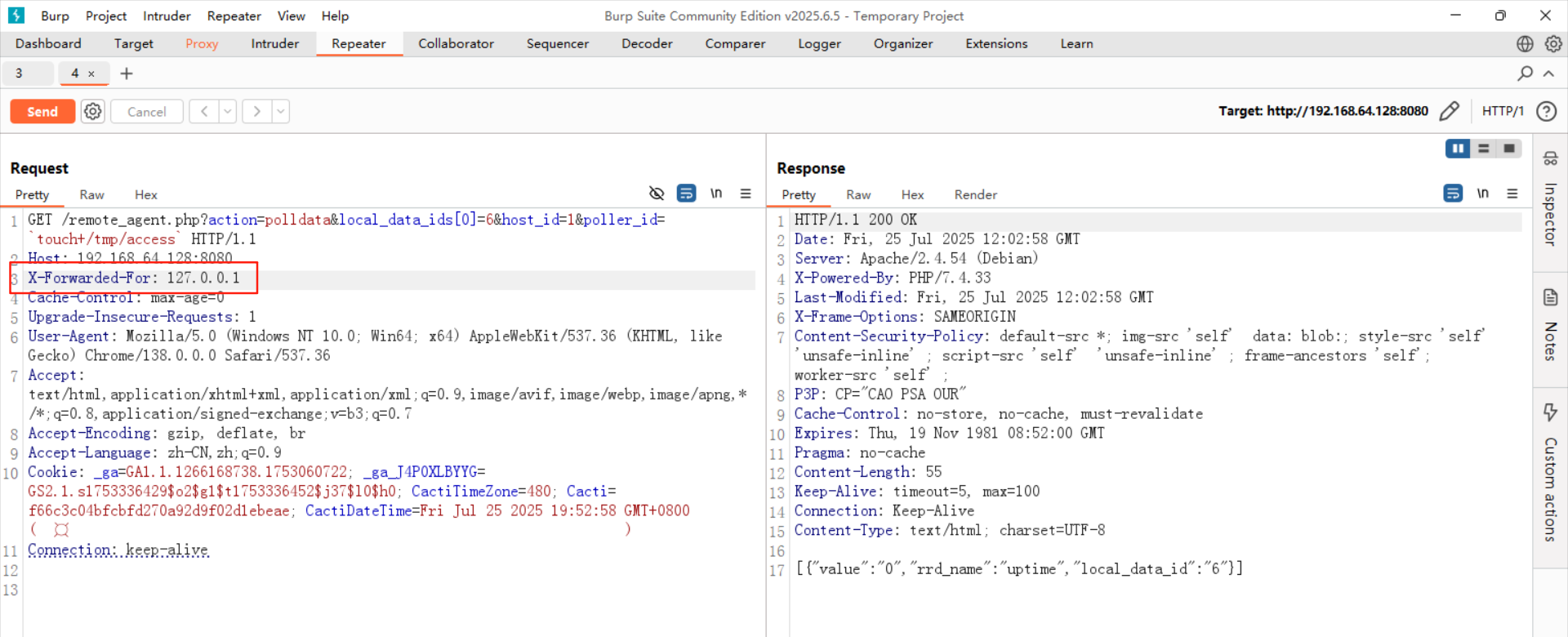Viewport: 1568px width, 637px height.
Task: Click the JSON response body line
Action: (1019, 568)
